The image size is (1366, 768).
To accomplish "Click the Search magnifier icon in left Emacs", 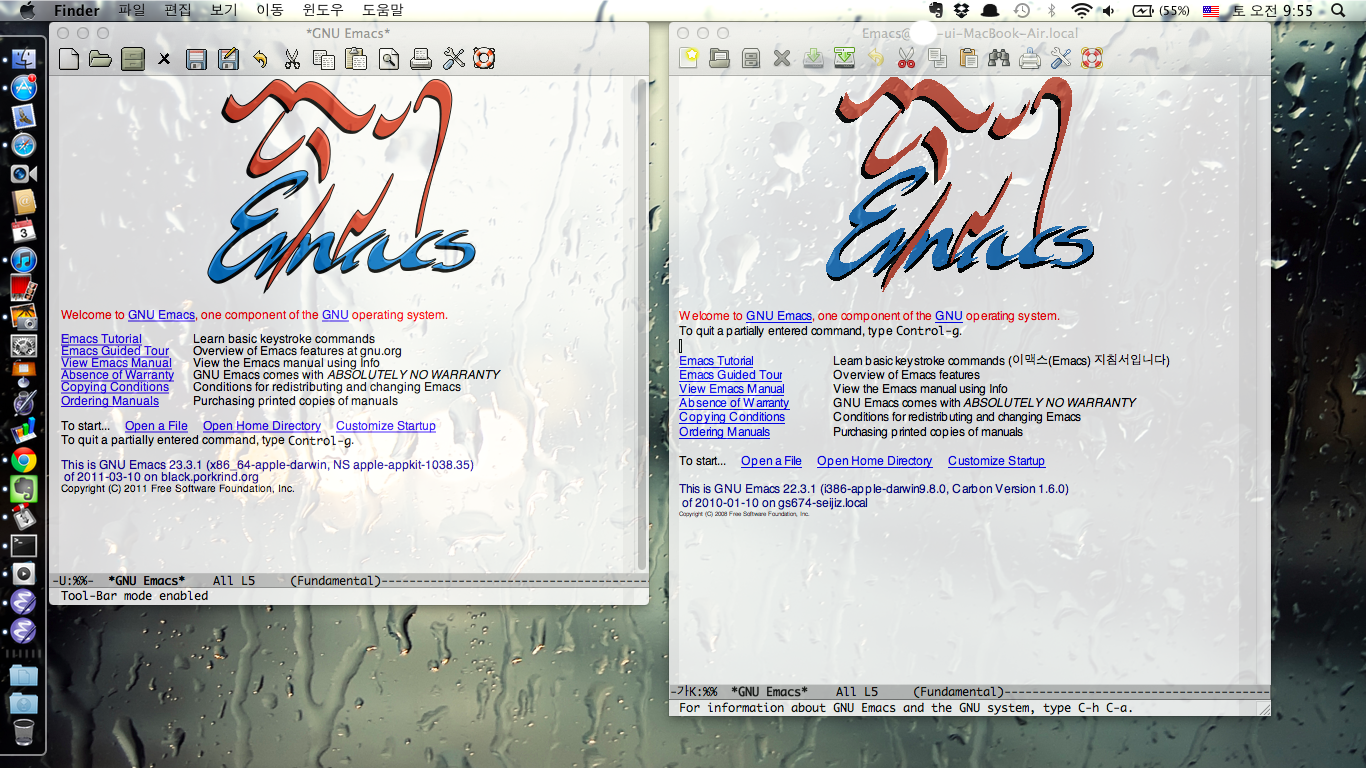I will coord(388,59).
